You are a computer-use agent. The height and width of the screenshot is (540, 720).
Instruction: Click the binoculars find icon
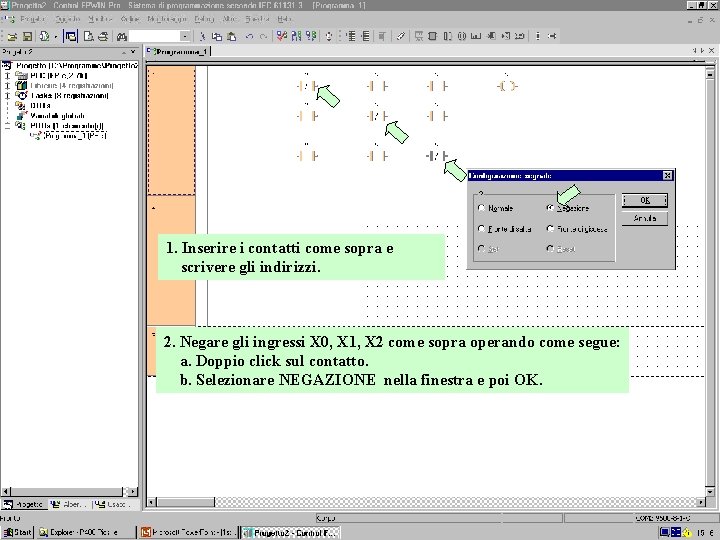coord(122,36)
